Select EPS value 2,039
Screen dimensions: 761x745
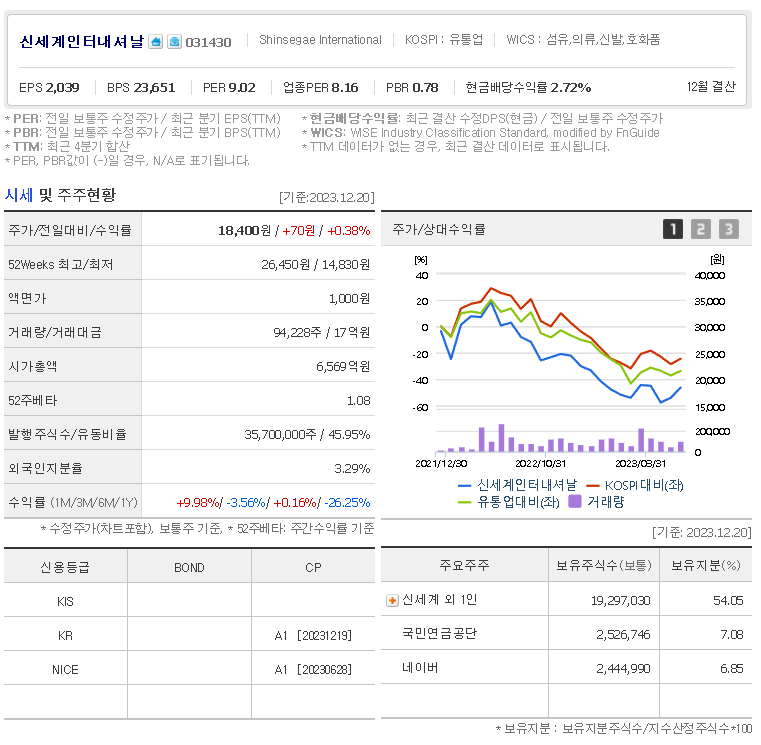point(63,88)
